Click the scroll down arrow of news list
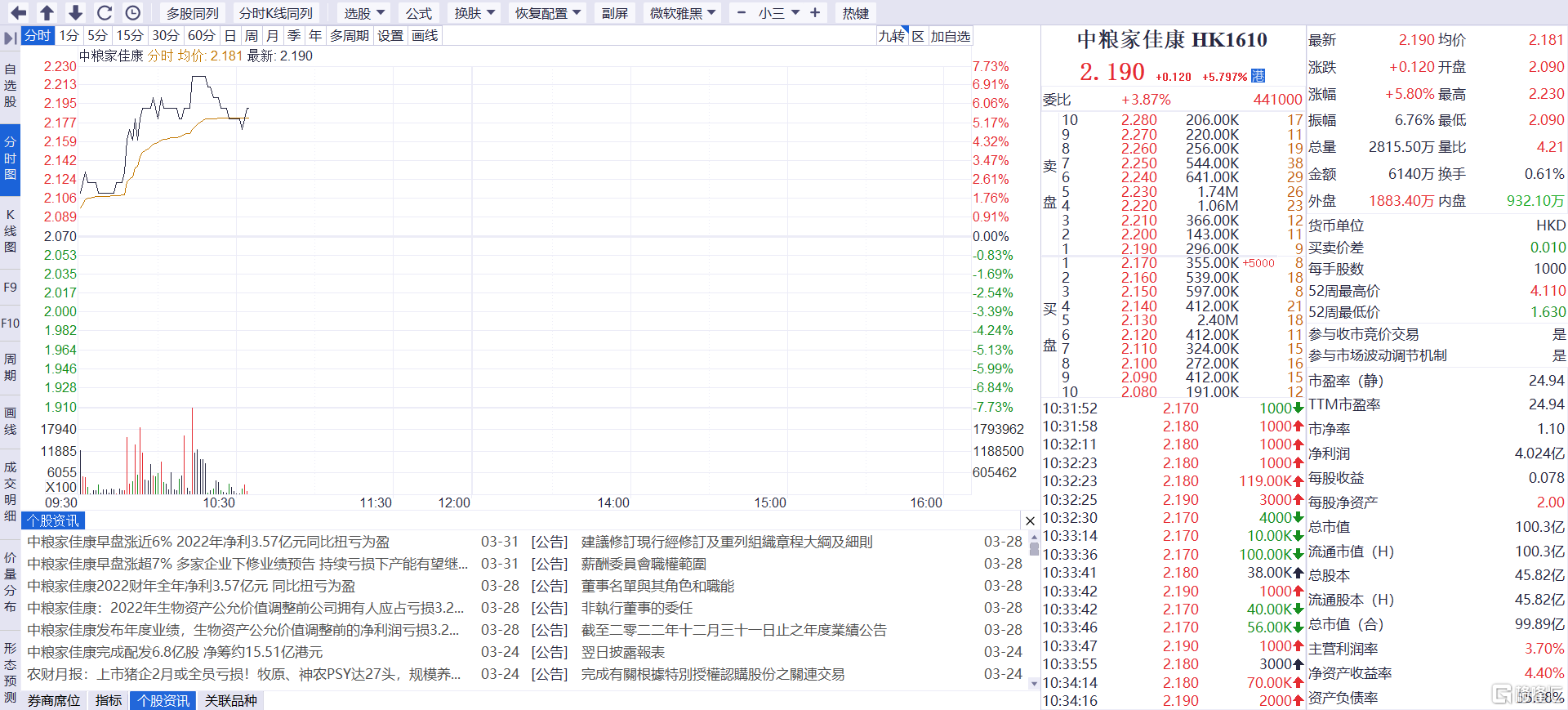 pos(1034,684)
